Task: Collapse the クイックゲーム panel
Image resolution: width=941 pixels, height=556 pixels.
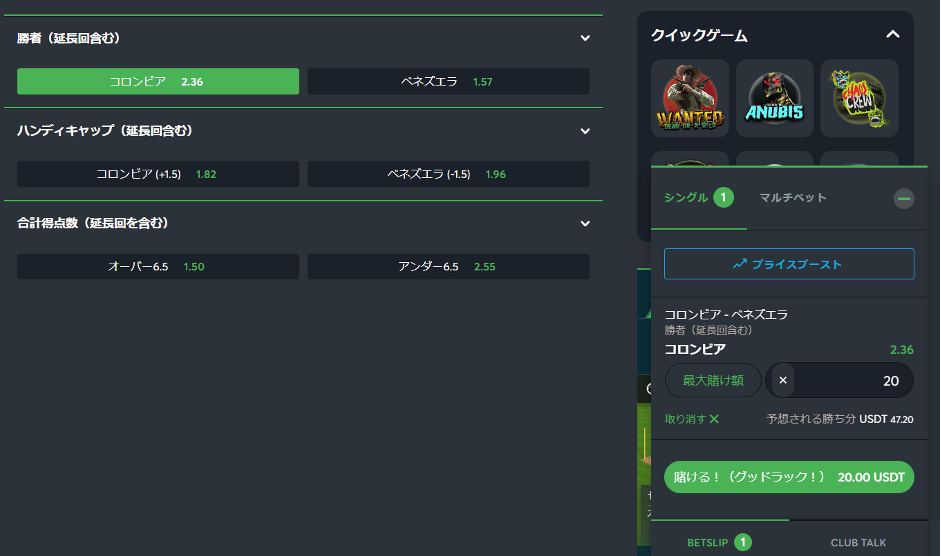Action: [893, 35]
